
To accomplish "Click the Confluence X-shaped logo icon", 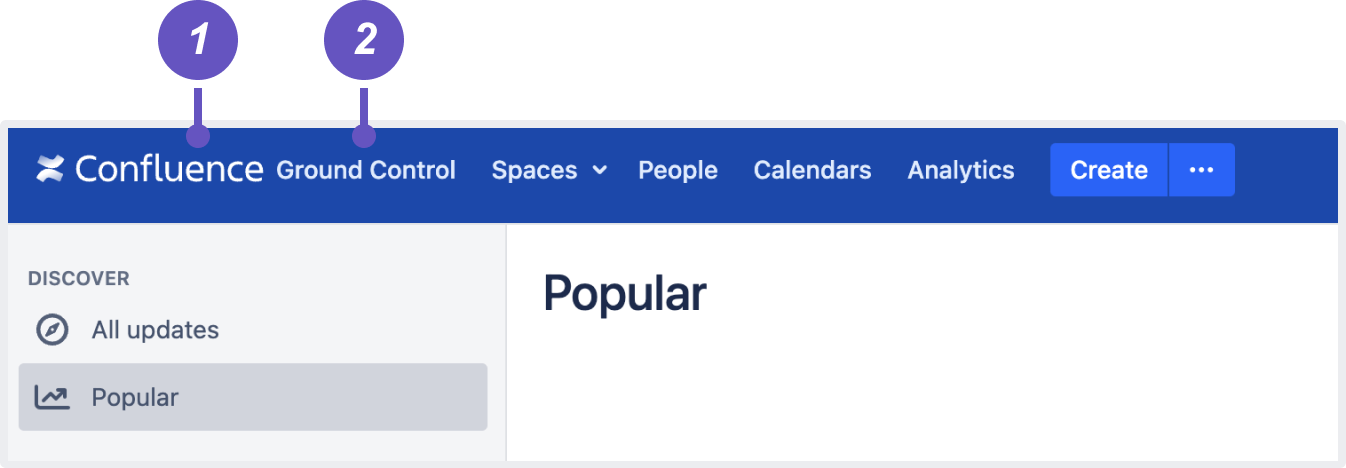I will point(50,169).
